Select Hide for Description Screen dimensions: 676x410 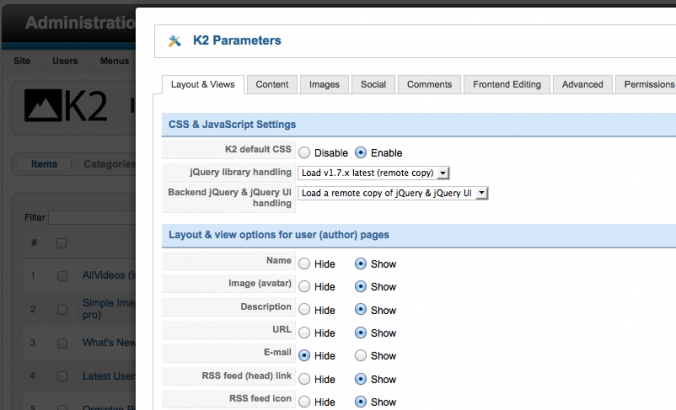point(304,310)
